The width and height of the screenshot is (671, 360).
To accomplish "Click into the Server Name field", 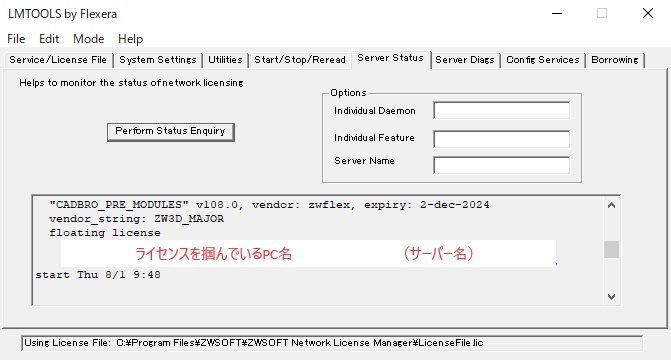I will (502, 165).
